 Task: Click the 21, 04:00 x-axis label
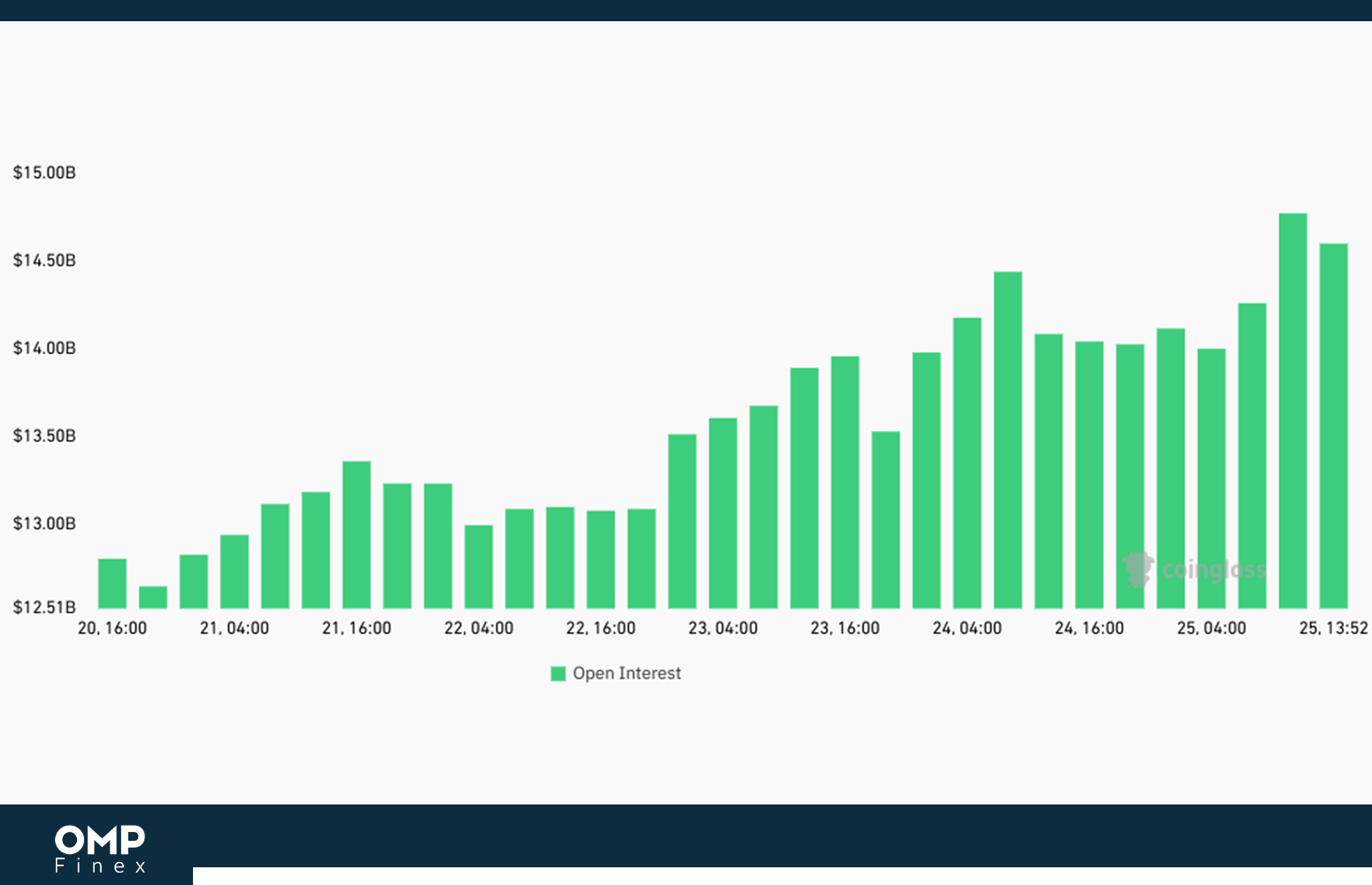[x=235, y=628]
